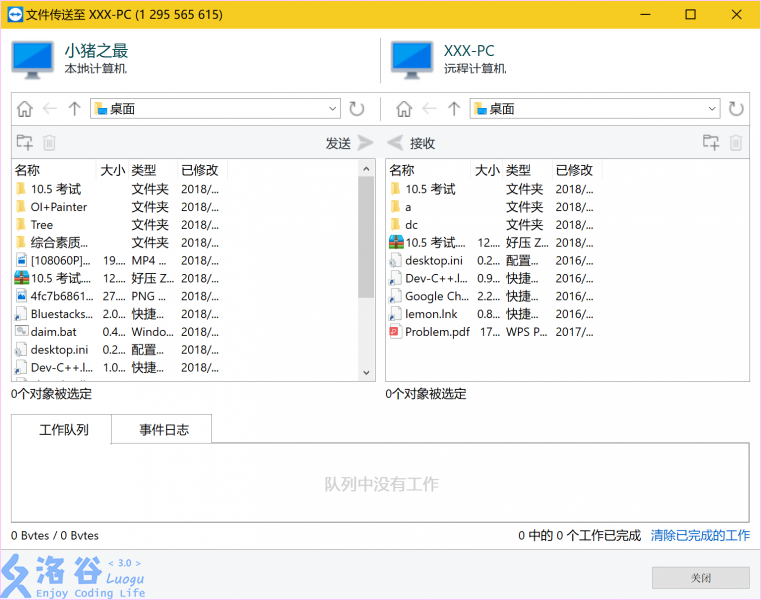The height and width of the screenshot is (600, 761).
Task: Click the 关闭 button
Action: pos(700,578)
